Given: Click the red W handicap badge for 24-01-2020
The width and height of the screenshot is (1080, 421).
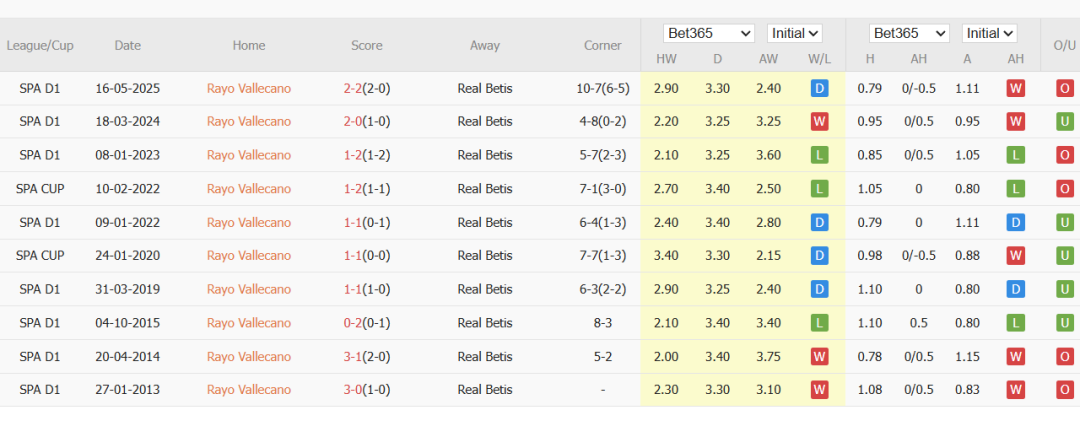Looking at the screenshot, I should (x=1016, y=256).
